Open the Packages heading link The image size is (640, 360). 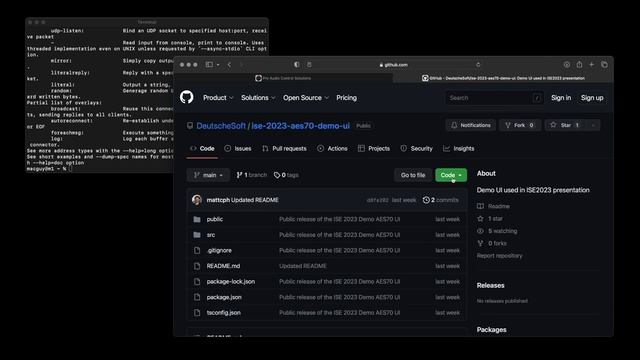click(491, 329)
